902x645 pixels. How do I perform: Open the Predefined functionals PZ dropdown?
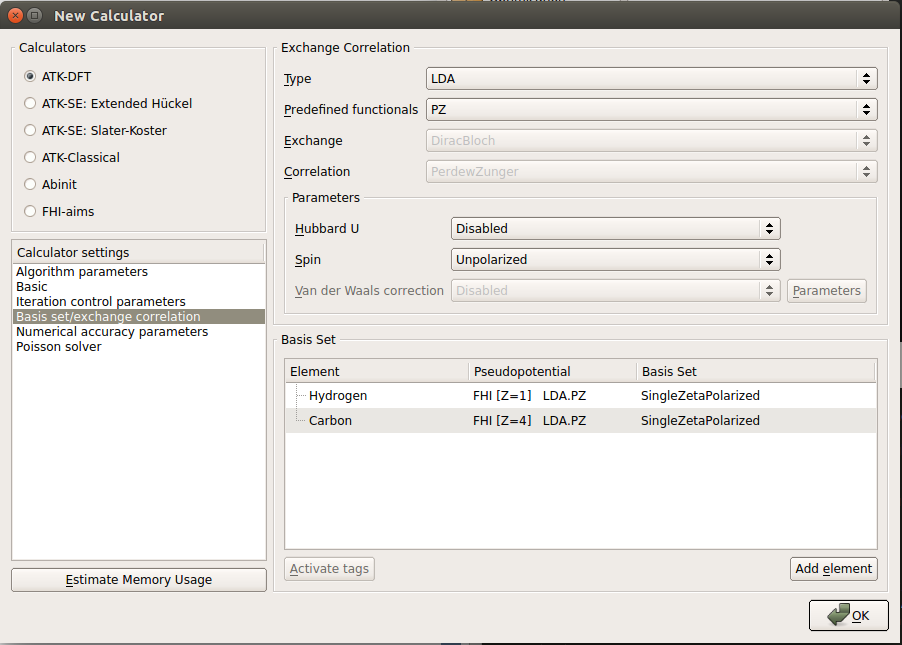[651, 110]
